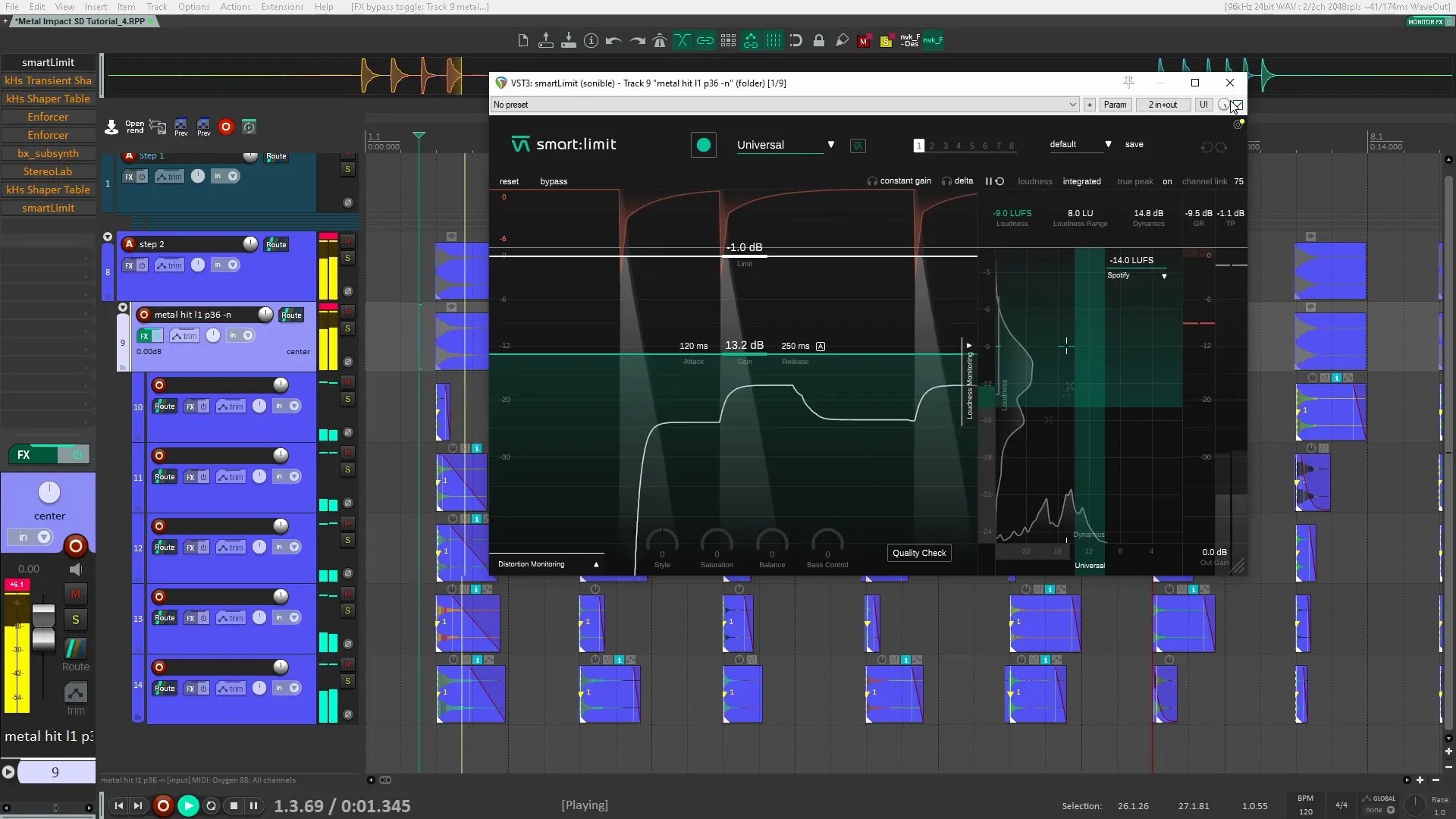Open smartLimit preset dropdown No preset
Image resolution: width=1456 pixels, height=819 pixels.
coord(785,105)
